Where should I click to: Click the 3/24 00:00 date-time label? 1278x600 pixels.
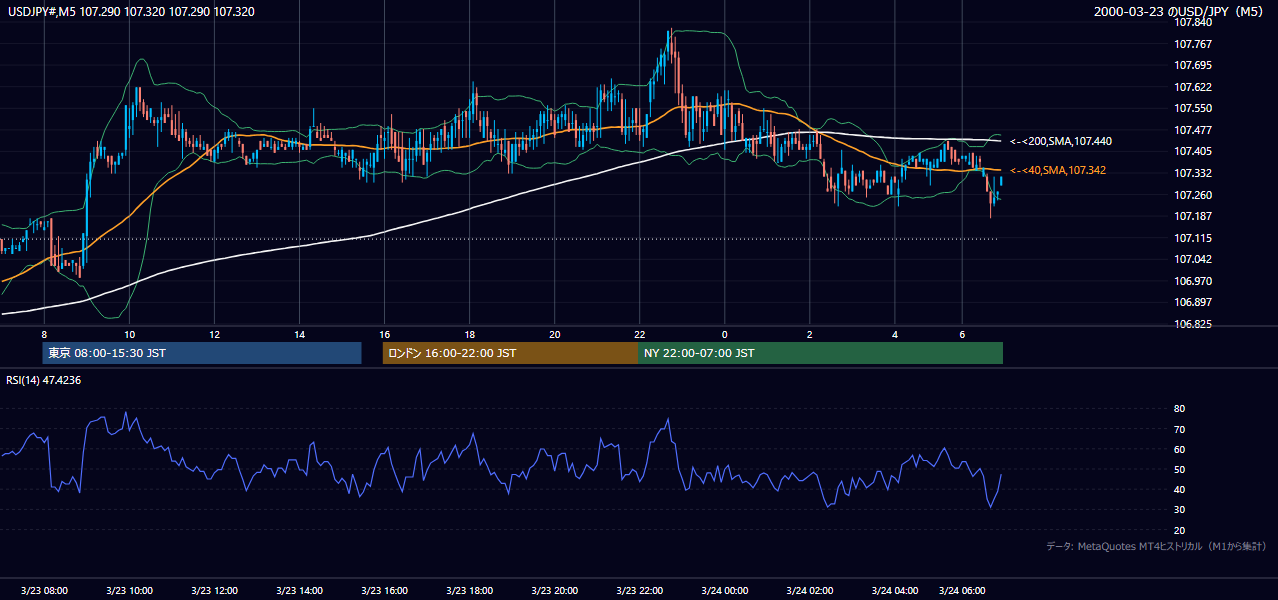point(725,591)
